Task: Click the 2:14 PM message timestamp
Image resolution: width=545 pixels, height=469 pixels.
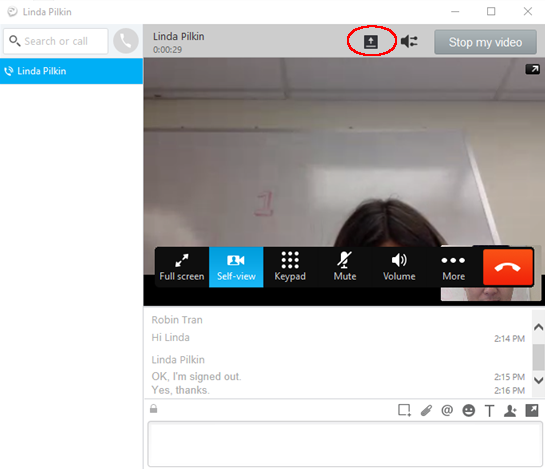Action: 510,339
